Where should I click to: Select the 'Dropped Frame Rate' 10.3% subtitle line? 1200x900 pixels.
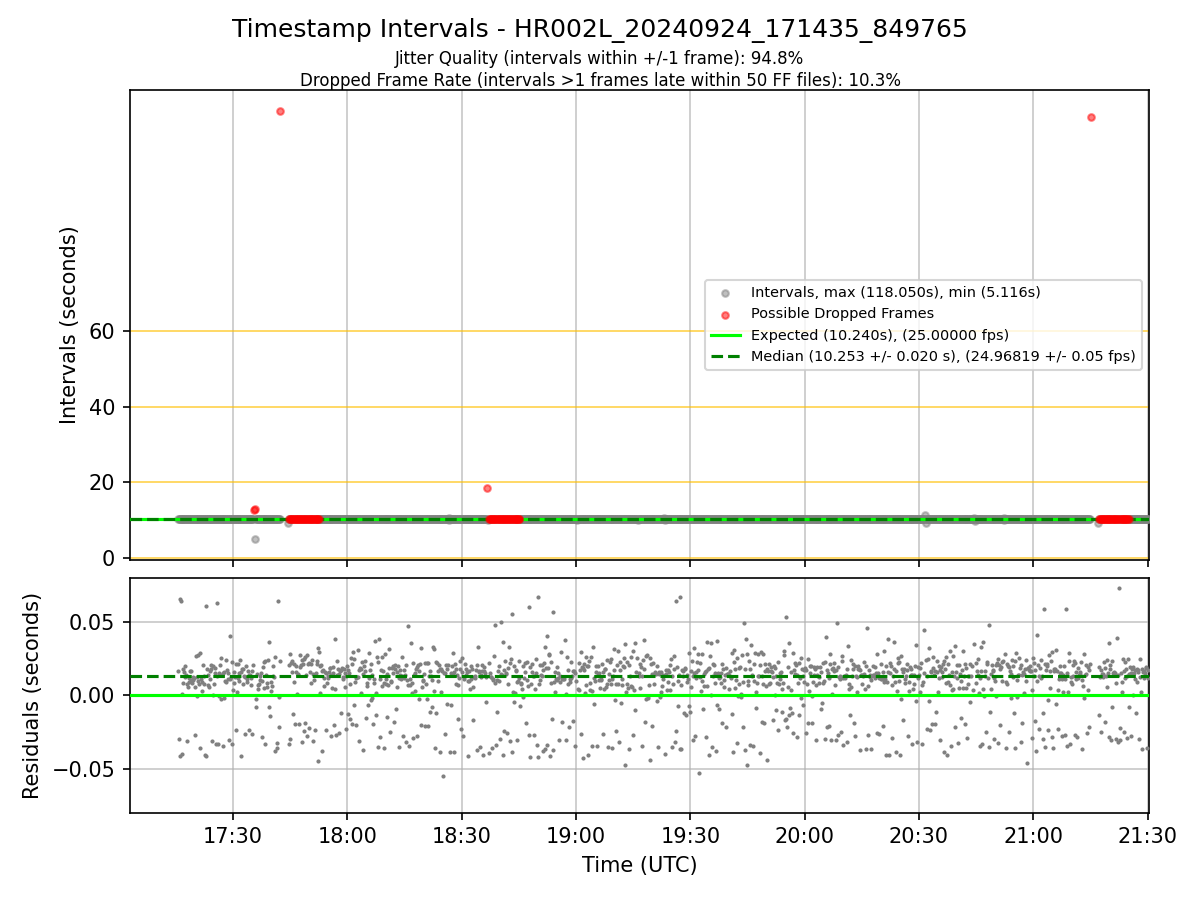tap(600, 80)
